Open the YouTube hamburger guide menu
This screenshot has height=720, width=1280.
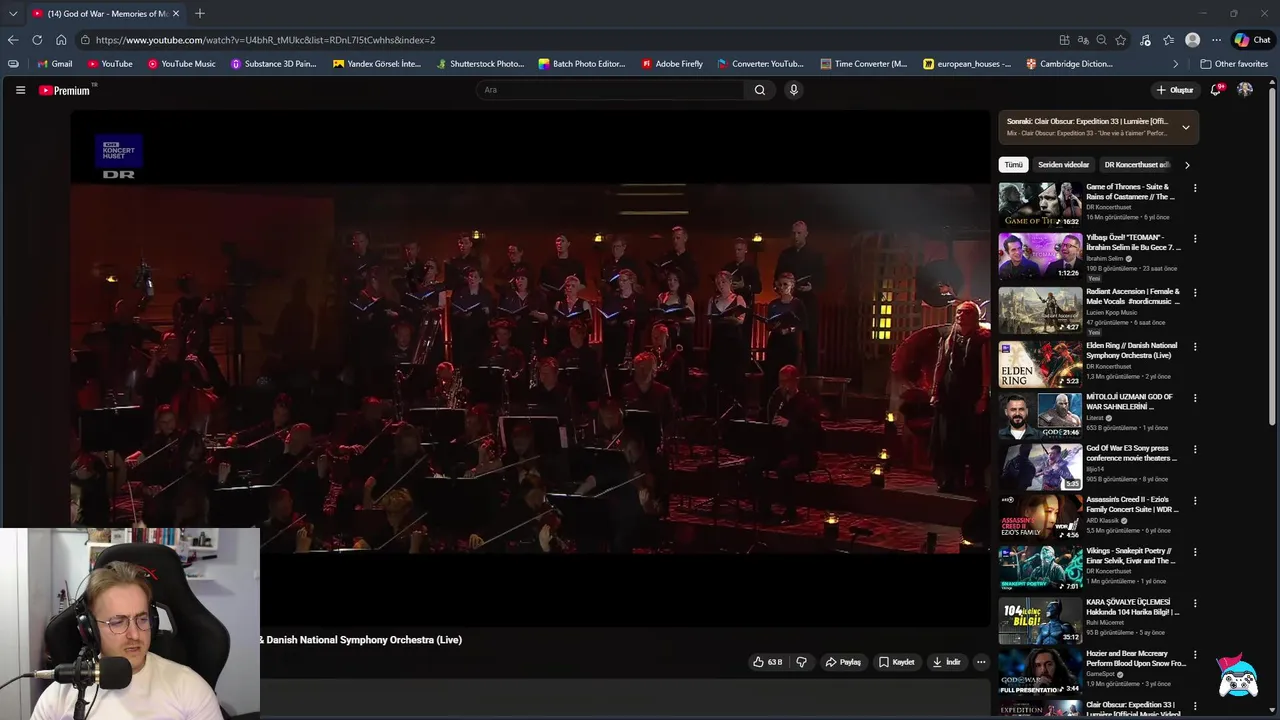coord(20,90)
